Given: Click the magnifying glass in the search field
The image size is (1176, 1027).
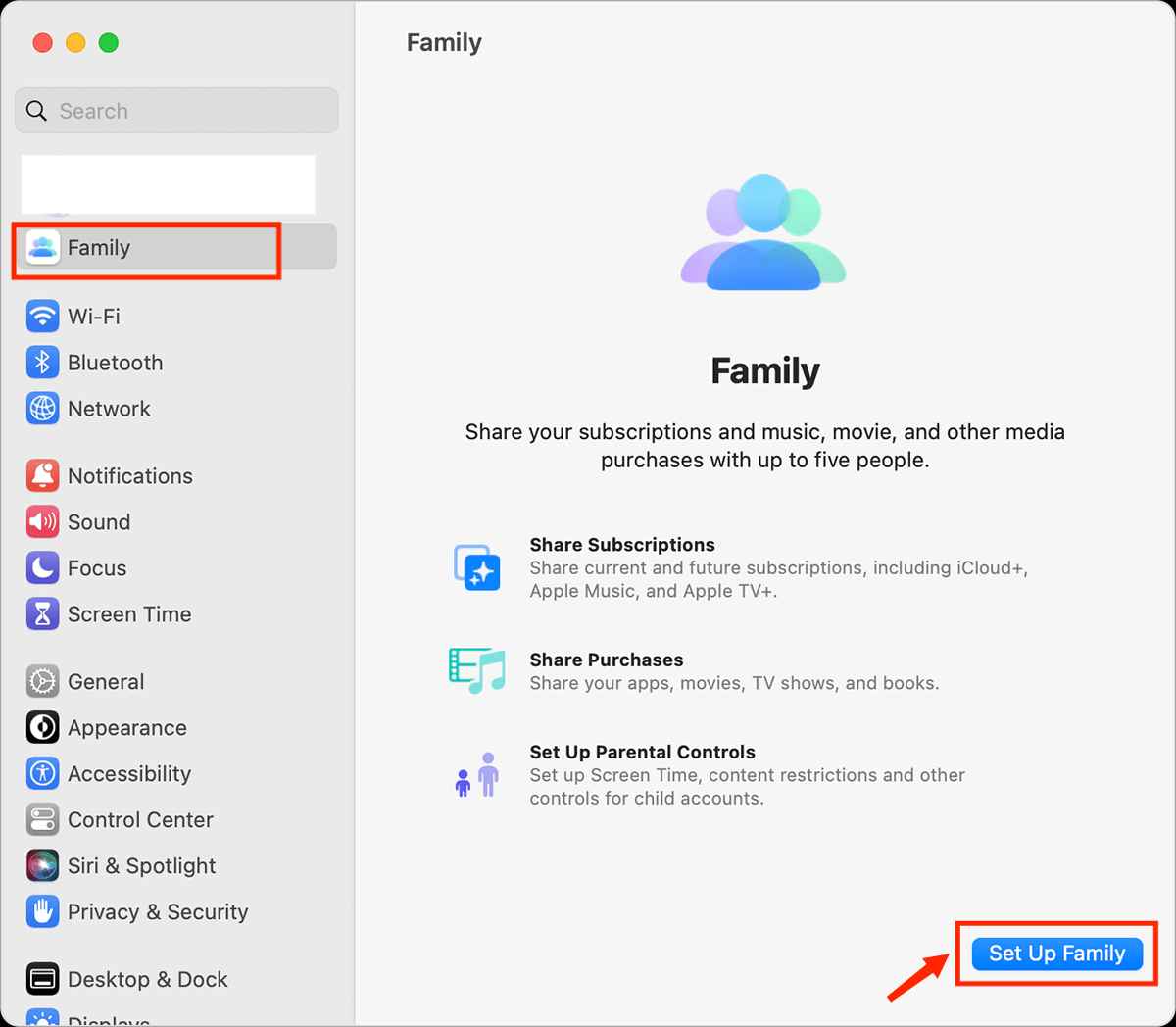Looking at the screenshot, I should click(x=36, y=111).
